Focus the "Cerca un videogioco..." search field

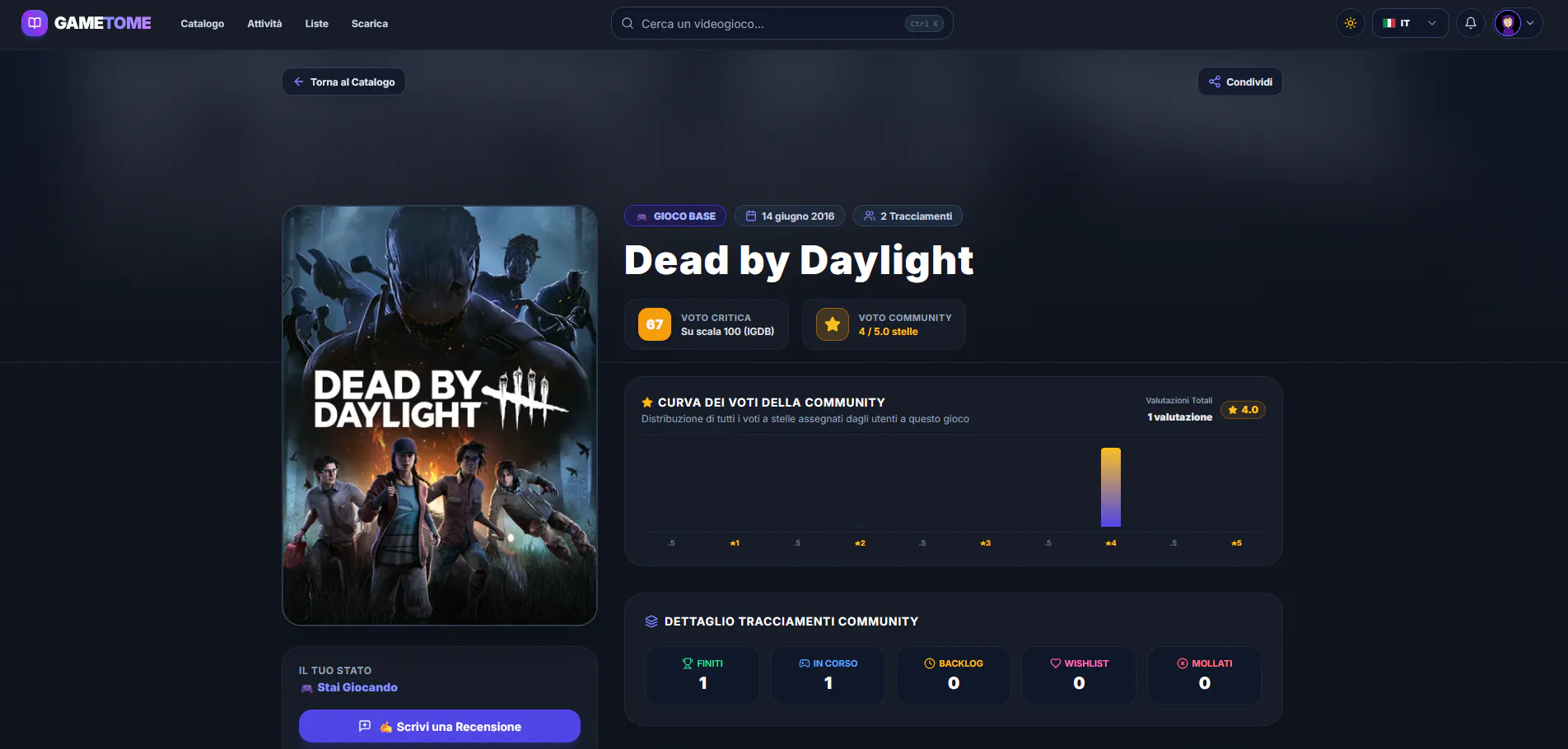tap(782, 23)
